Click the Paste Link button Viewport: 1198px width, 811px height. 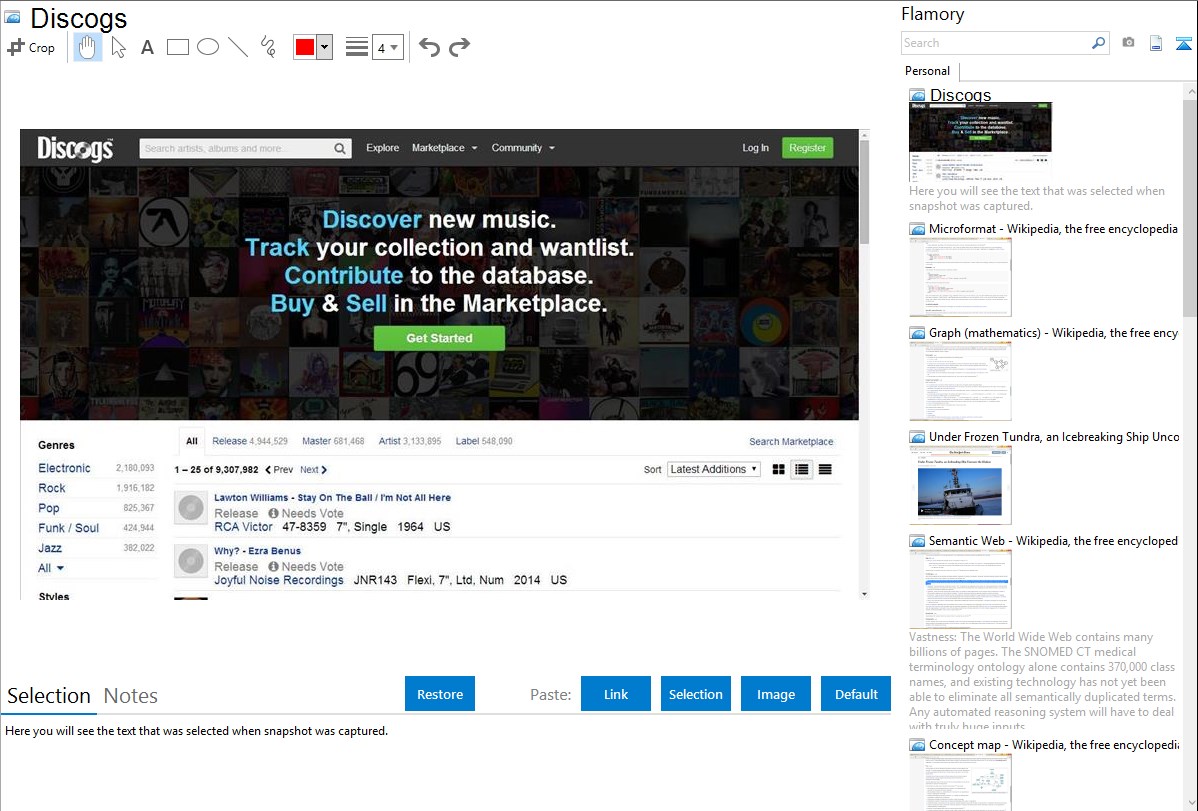[616, 694]
